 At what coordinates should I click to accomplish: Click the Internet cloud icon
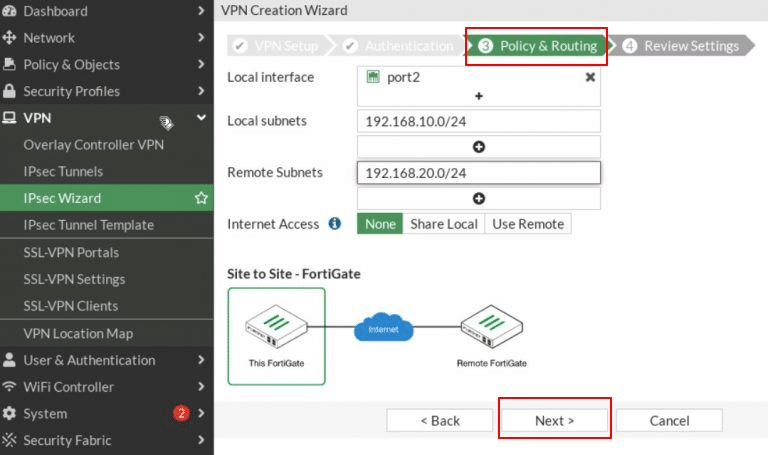[384, 327]
